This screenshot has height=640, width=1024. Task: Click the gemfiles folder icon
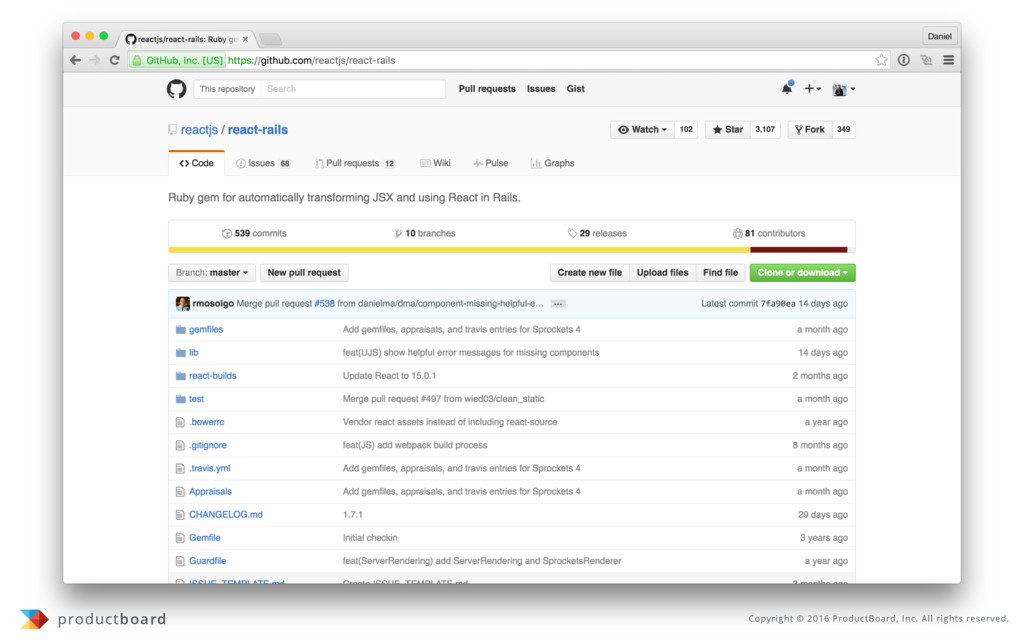tap(180, 329)
